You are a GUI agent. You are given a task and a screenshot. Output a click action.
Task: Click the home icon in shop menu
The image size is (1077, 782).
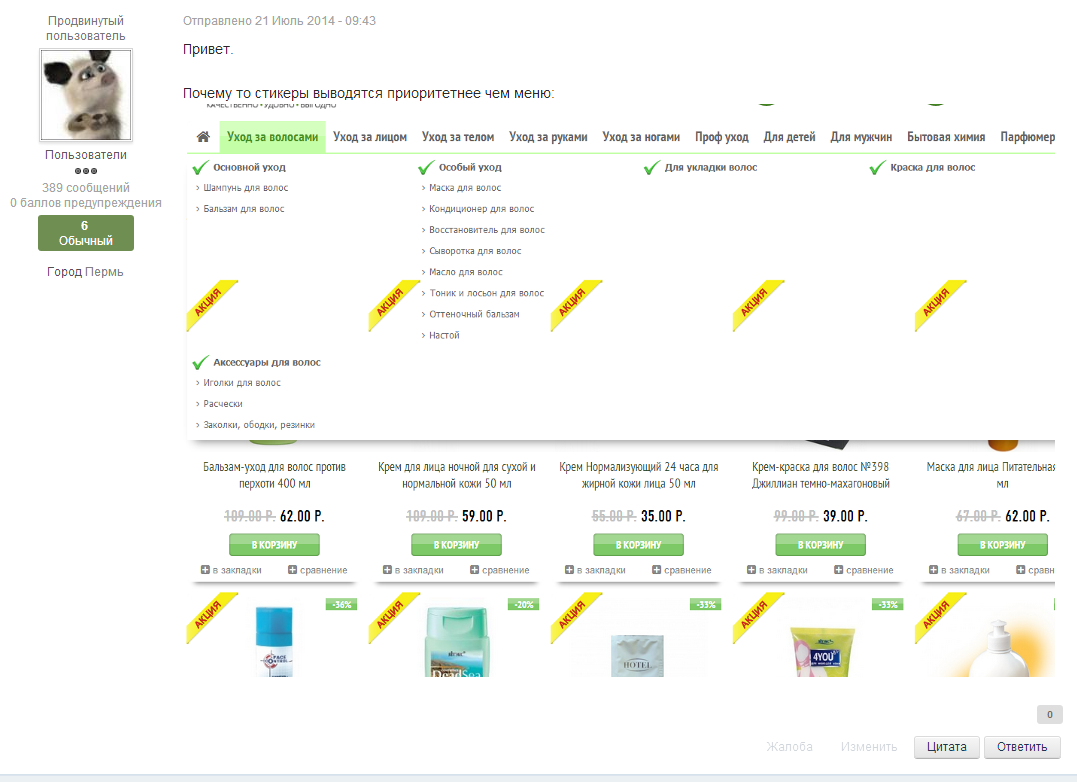click(203, 137)
